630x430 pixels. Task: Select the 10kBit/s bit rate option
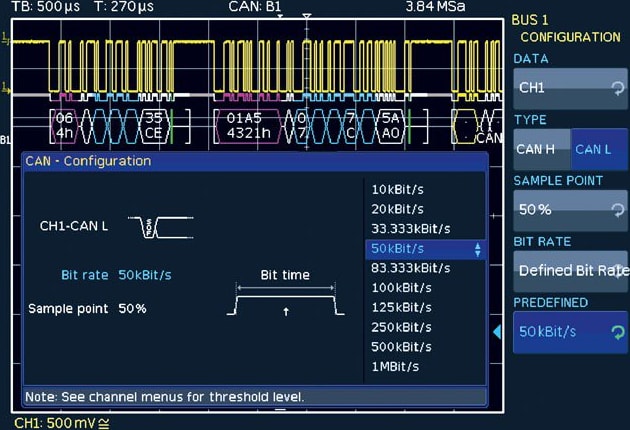tap(397, 189)
